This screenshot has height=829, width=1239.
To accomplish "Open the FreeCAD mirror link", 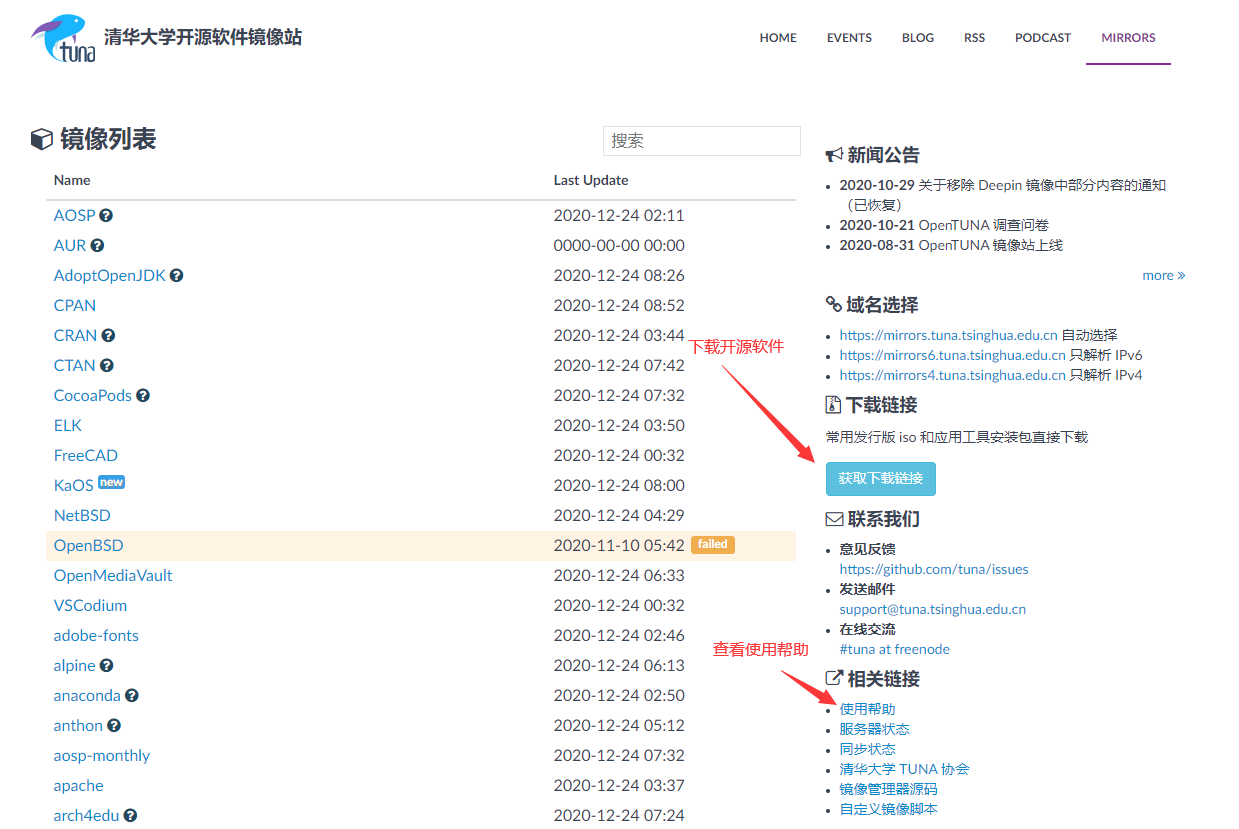I will click(x=86, y=455).
